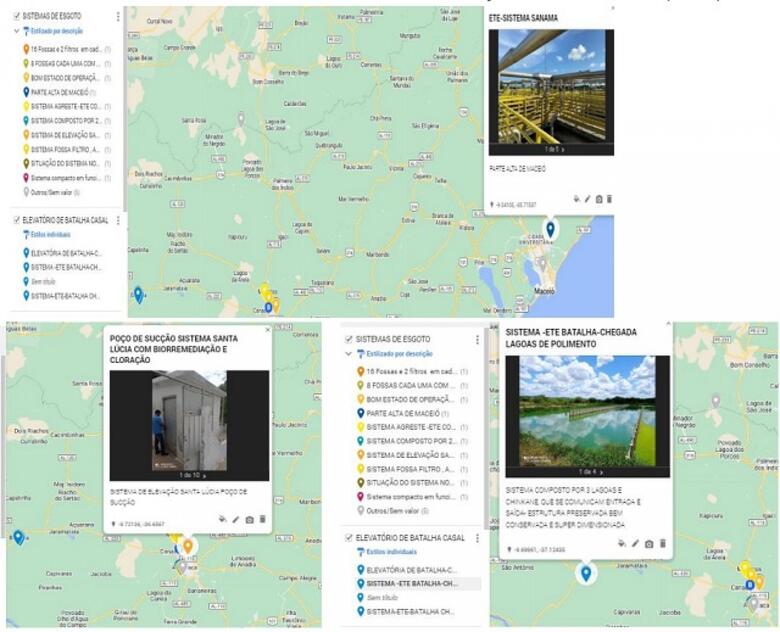Click trash icon in LAGOAS DE POLIMENTO popup
780x632 pixels.
click(662, 543)
